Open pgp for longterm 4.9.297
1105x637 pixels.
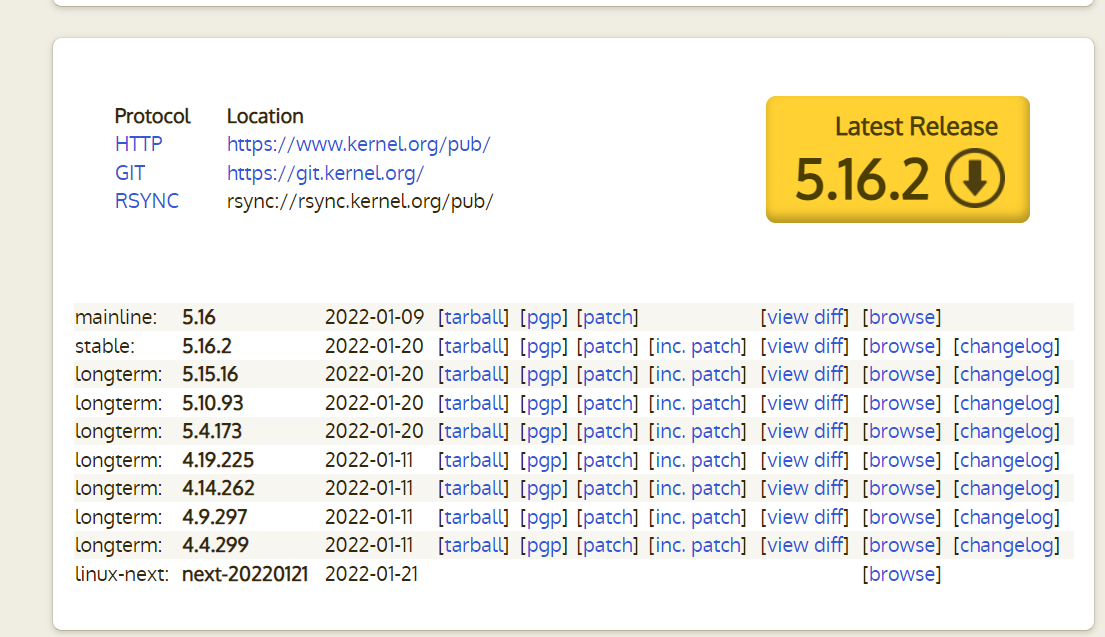point(544,517)
